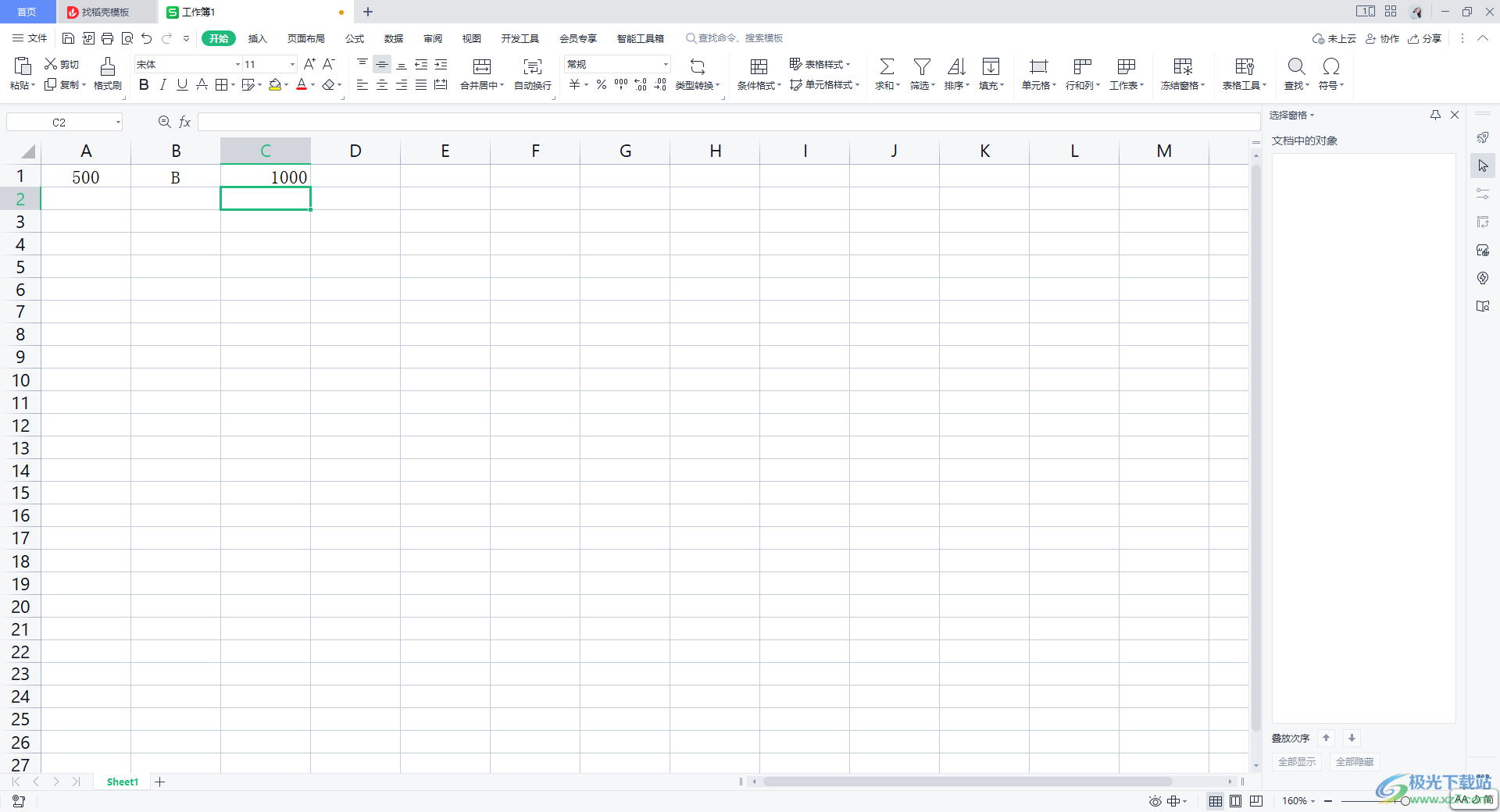Open the font name dropdown (宋体)
Screen dimensions: 1500x812
[x=237, y=64]
